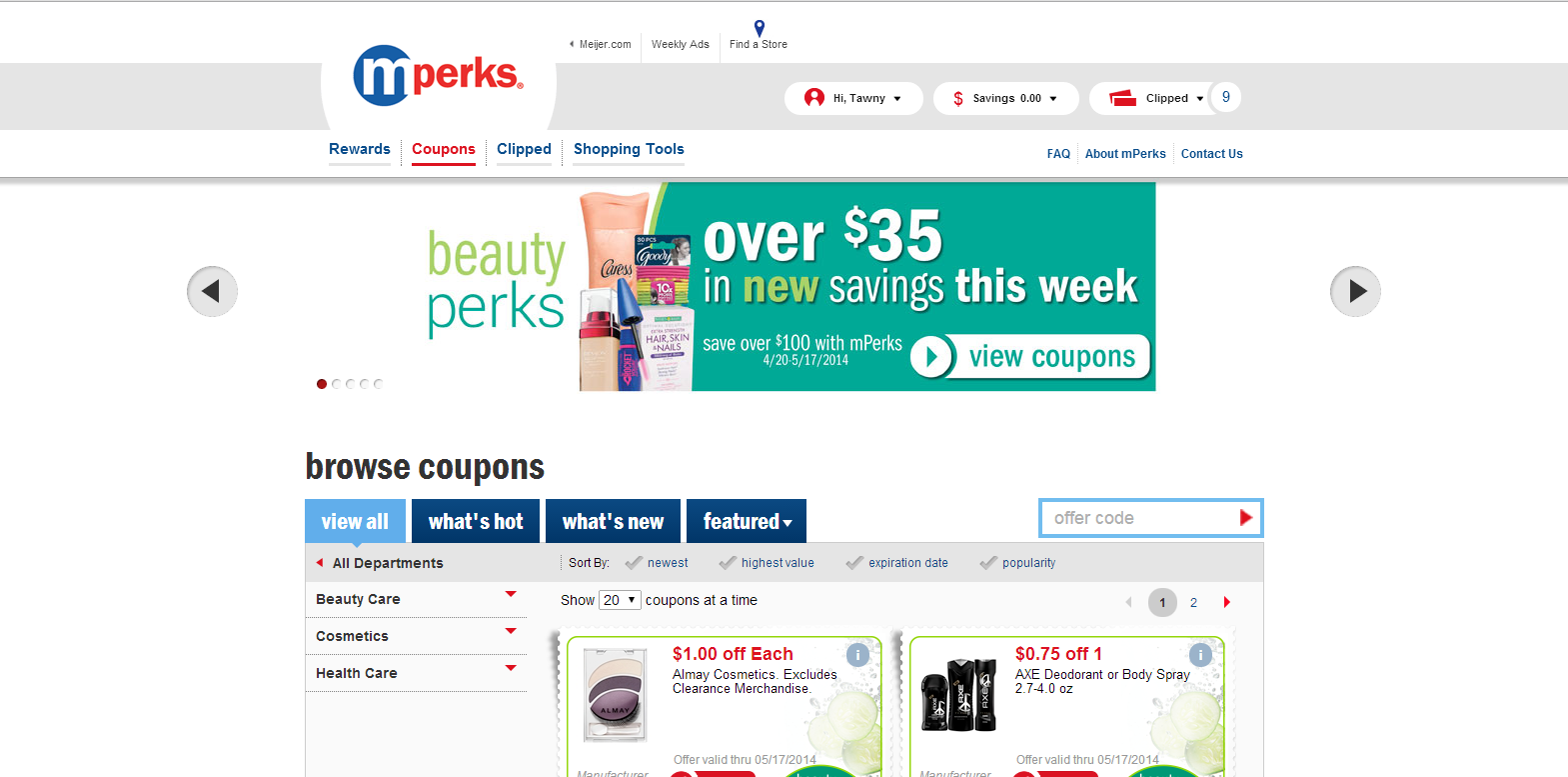Open the Contact Us link
The image size is (1568, 777).
(1212, 154)
